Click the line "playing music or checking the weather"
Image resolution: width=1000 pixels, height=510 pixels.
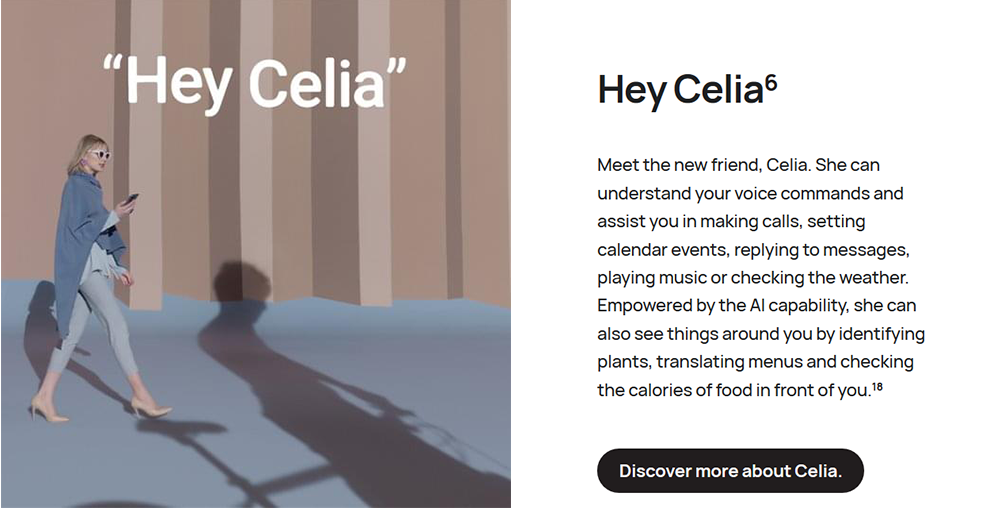[753, 277]
